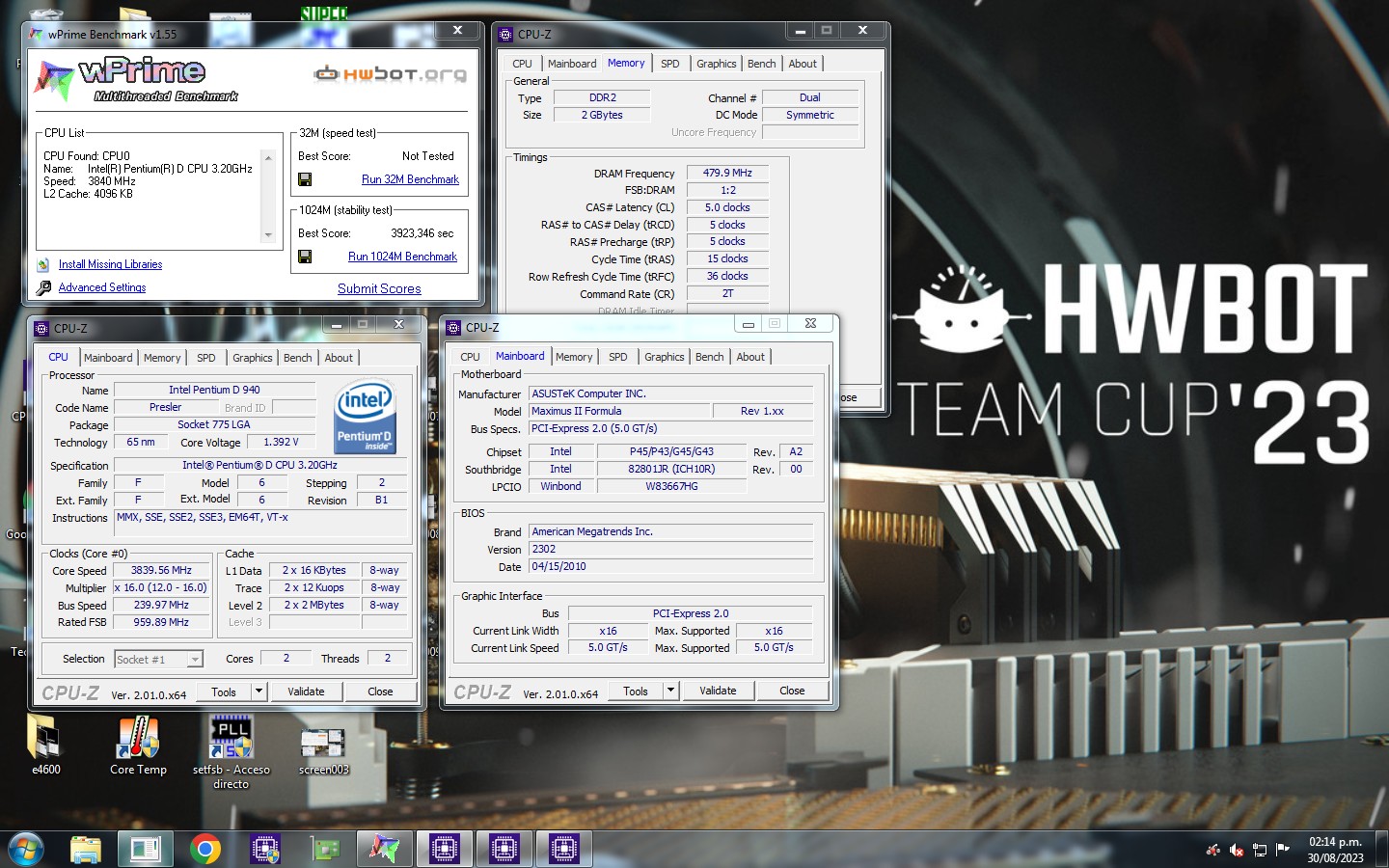Click the muted volume tray icon

1237,850
